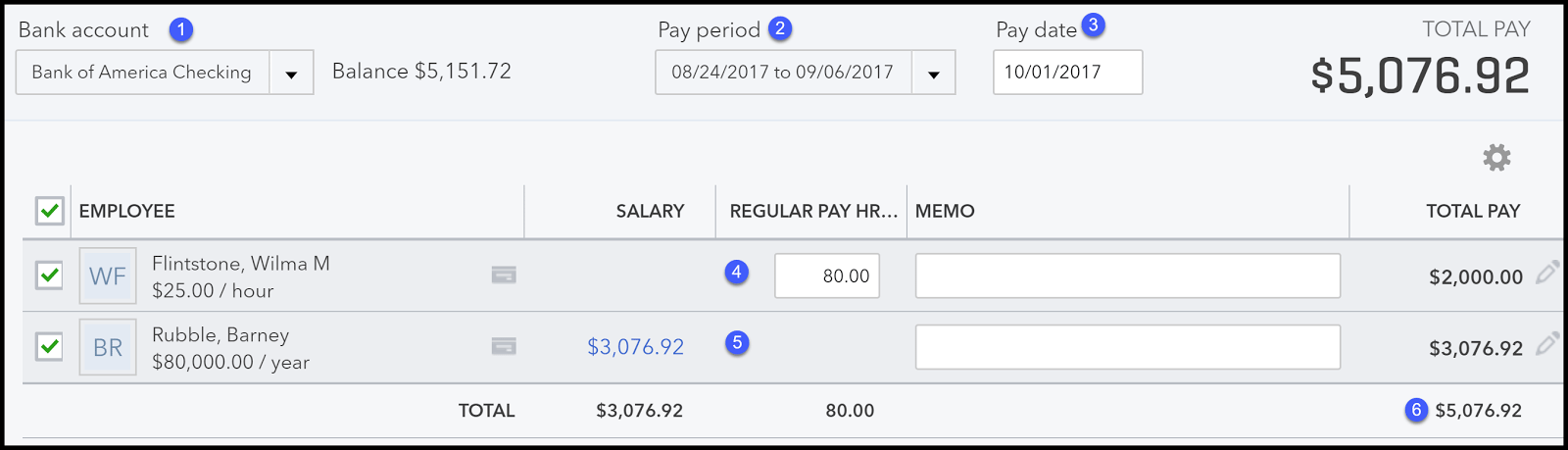Toggle the select-all checkbox next to EMPLOYEE header

point(50,211)
